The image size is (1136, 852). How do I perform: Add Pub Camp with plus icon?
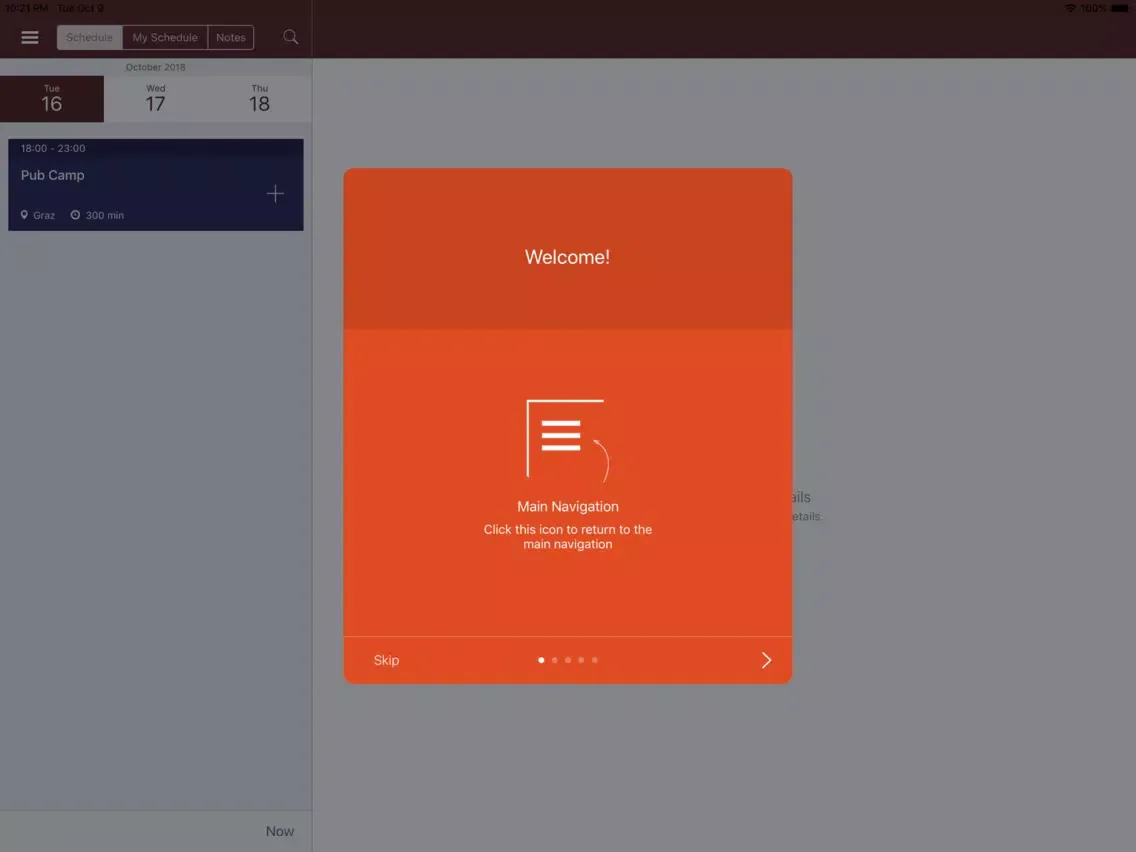click(x=275, y=193)
